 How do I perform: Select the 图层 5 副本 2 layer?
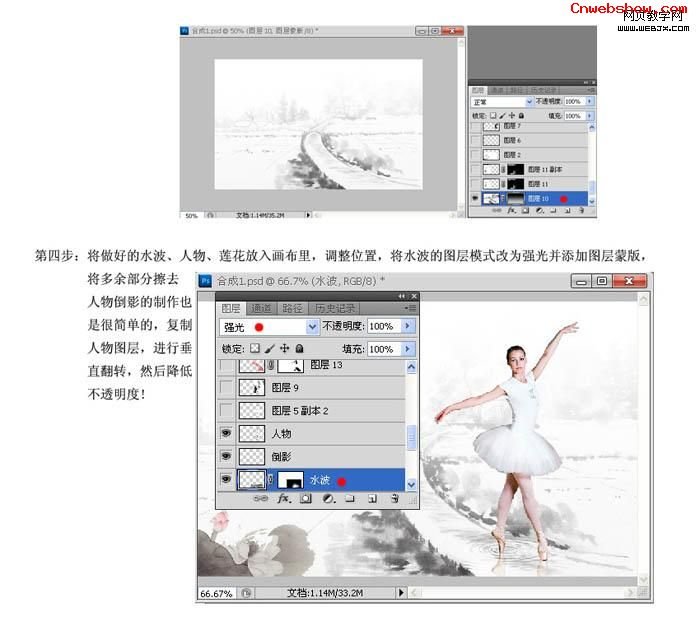tap(312, 411)
